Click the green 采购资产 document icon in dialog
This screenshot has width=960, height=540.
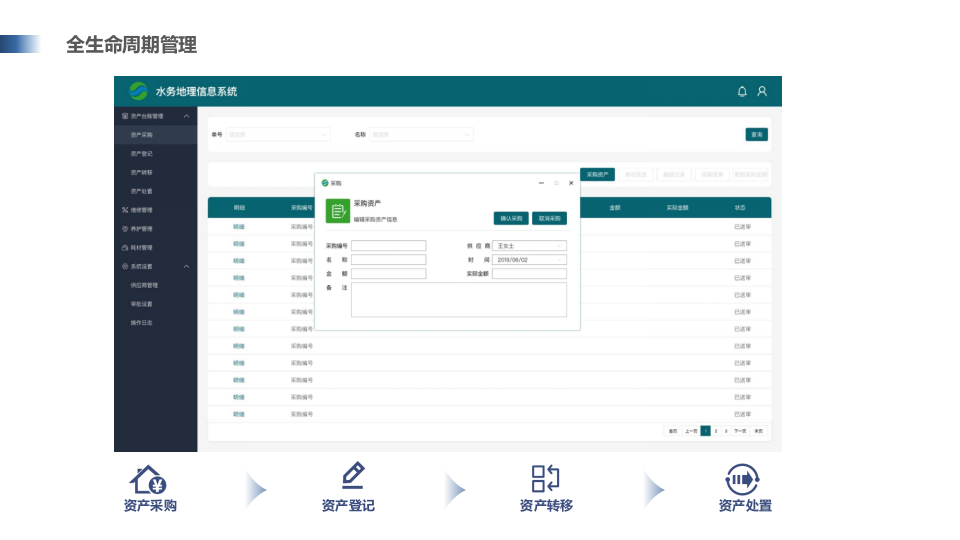point(338,210)
